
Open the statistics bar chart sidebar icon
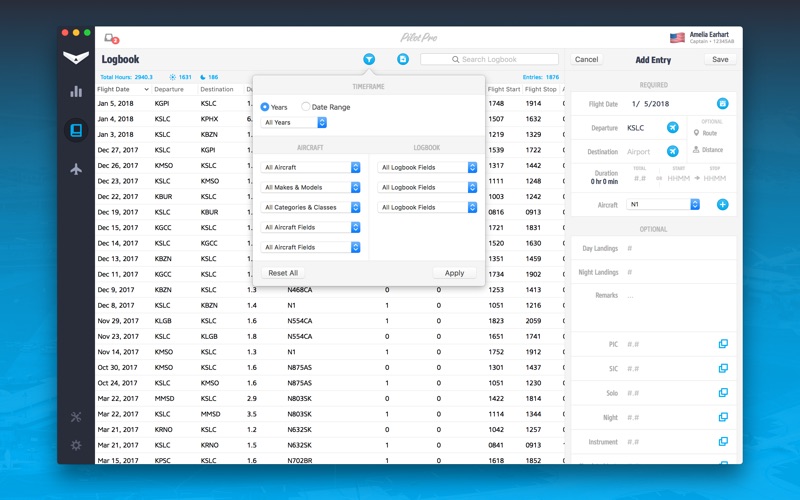point(76,92)
